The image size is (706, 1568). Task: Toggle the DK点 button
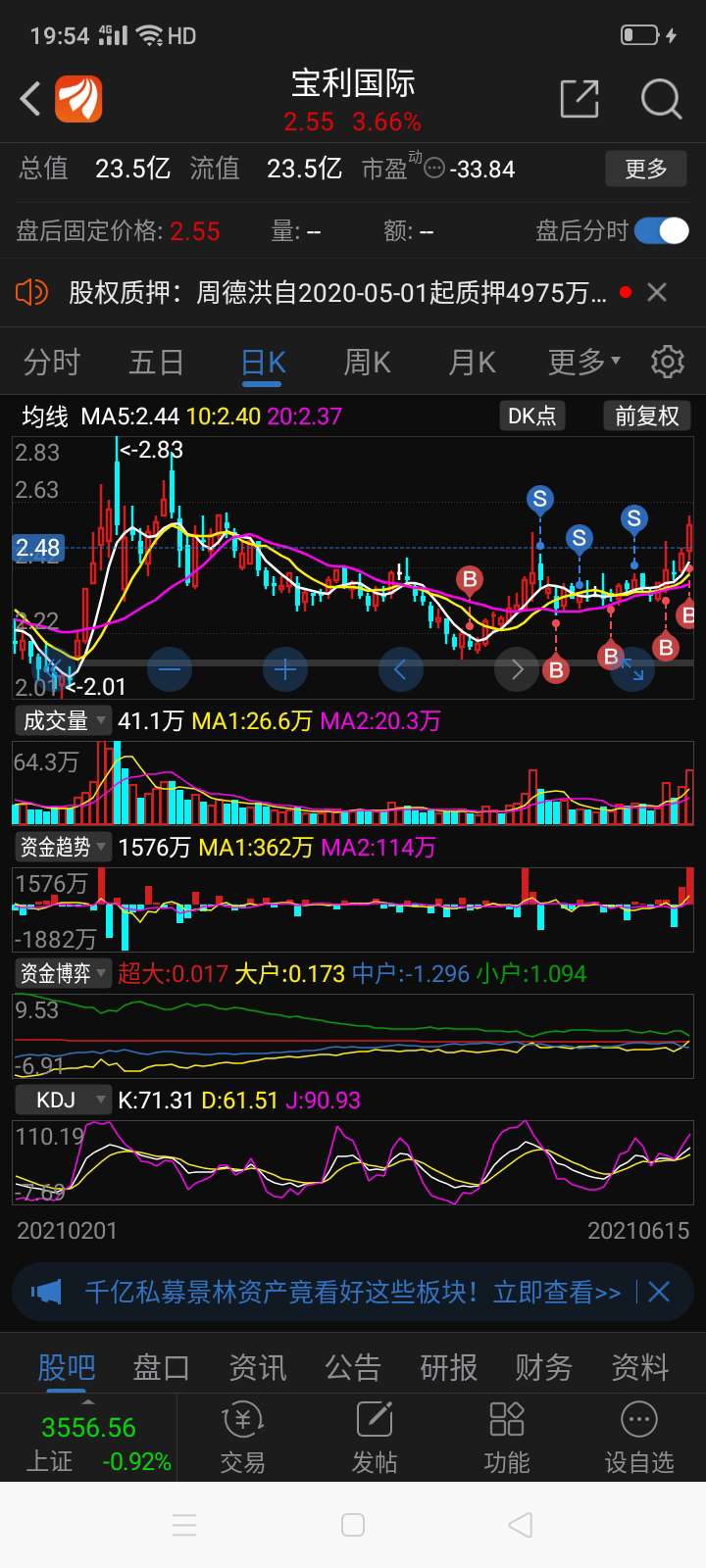coord(531,416)
